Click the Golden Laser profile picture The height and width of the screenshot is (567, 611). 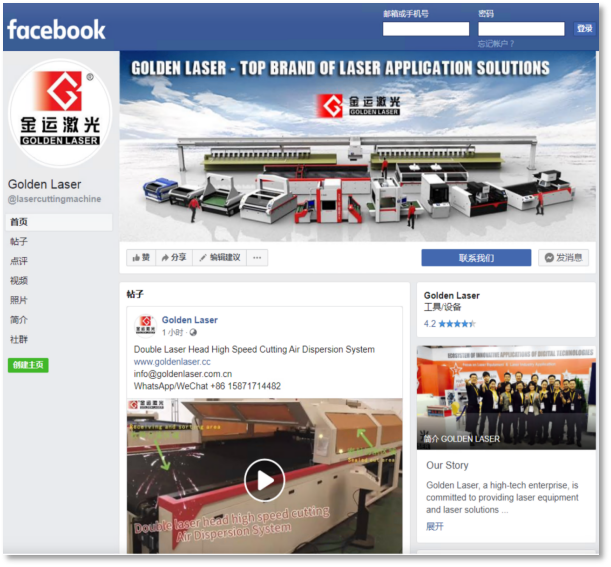click(x=59, y=113)
